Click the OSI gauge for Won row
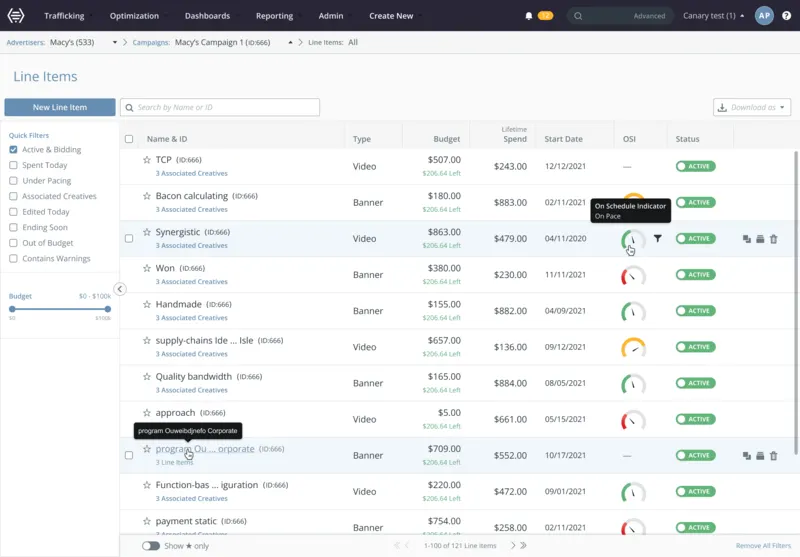800x557 pixels. tap(633, 276)
